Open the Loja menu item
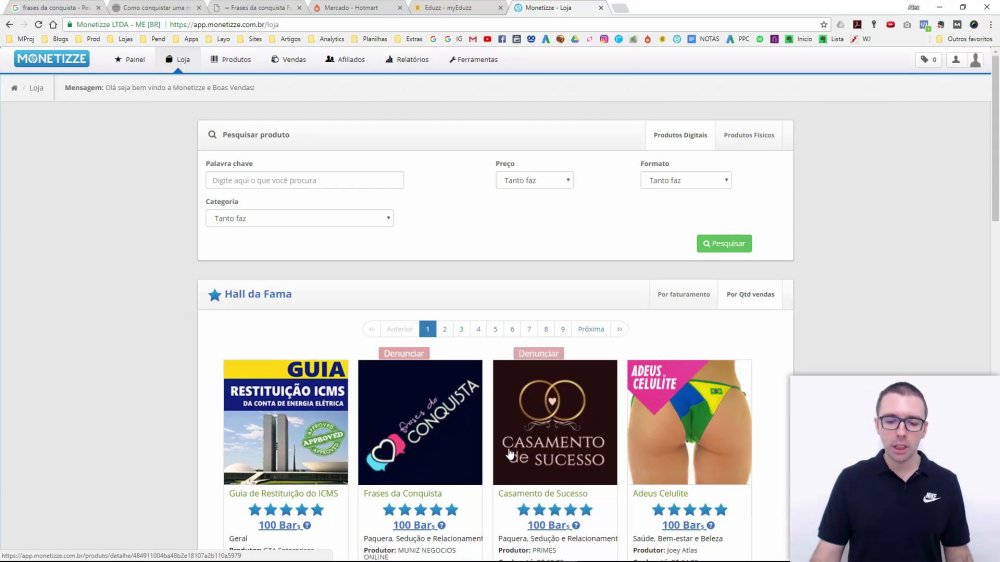This screenshot has width=1000, height=562. (177, 59)
